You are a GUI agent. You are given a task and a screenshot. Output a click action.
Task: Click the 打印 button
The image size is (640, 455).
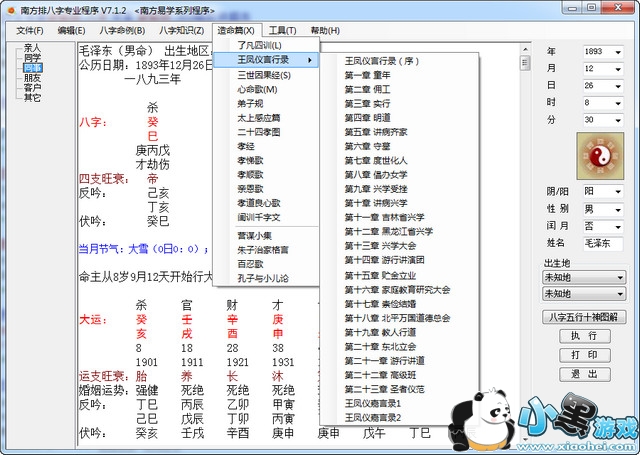(x=584, y=355)
